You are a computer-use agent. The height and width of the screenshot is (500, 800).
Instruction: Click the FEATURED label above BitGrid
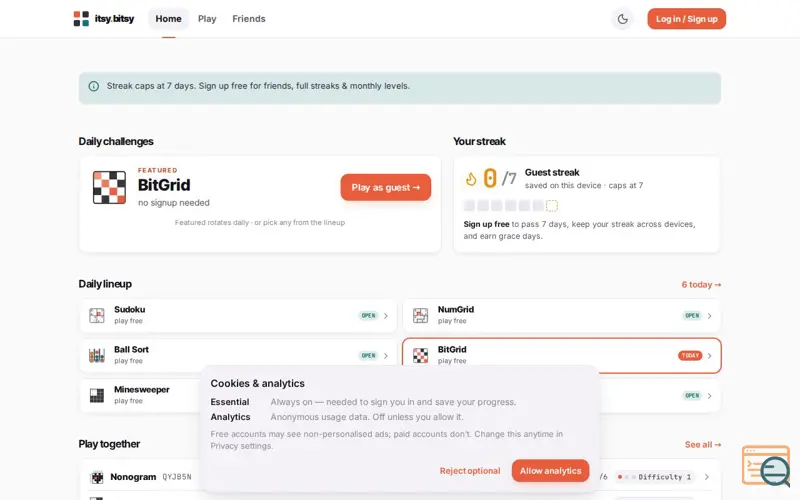pyautogui.click(x=158, y=170)
